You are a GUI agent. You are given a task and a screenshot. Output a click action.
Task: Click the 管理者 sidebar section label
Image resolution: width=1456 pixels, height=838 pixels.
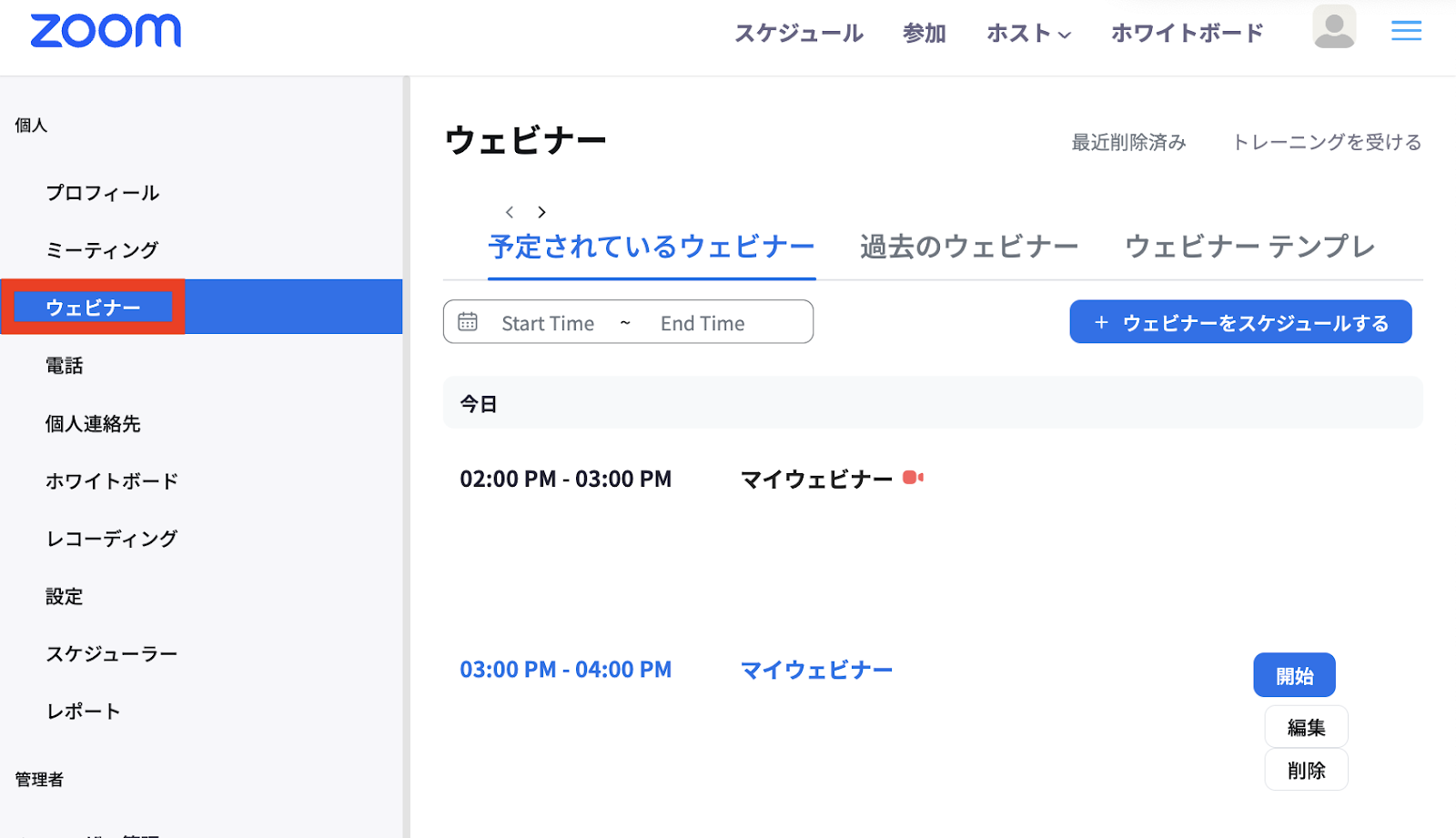pos(39,780)
